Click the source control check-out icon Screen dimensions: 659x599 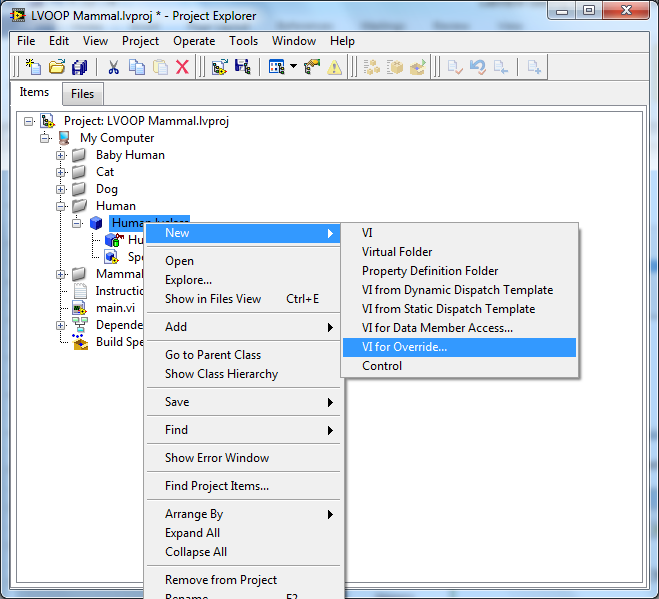coord(501,67)
